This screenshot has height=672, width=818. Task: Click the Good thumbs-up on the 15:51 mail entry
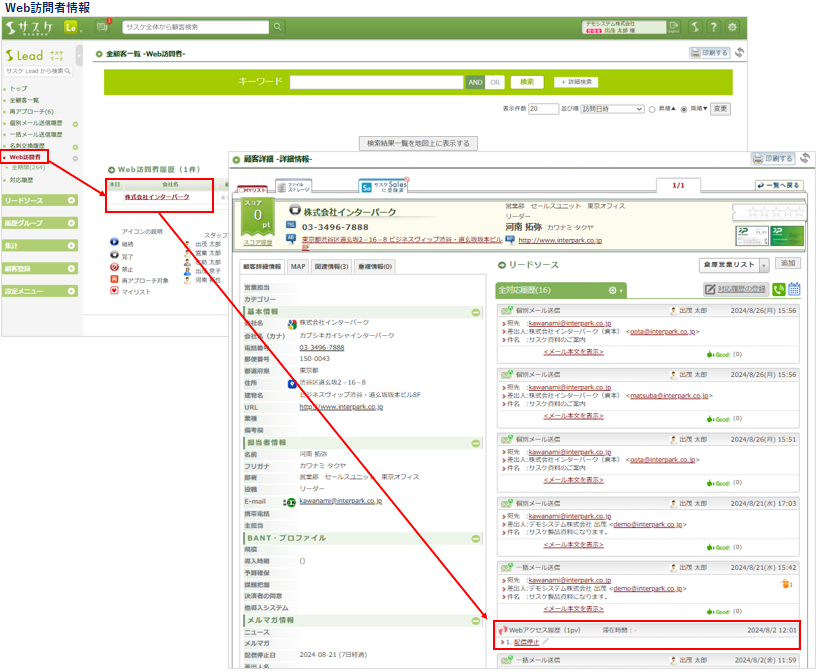pyautogui.click(x=718, y=483)
